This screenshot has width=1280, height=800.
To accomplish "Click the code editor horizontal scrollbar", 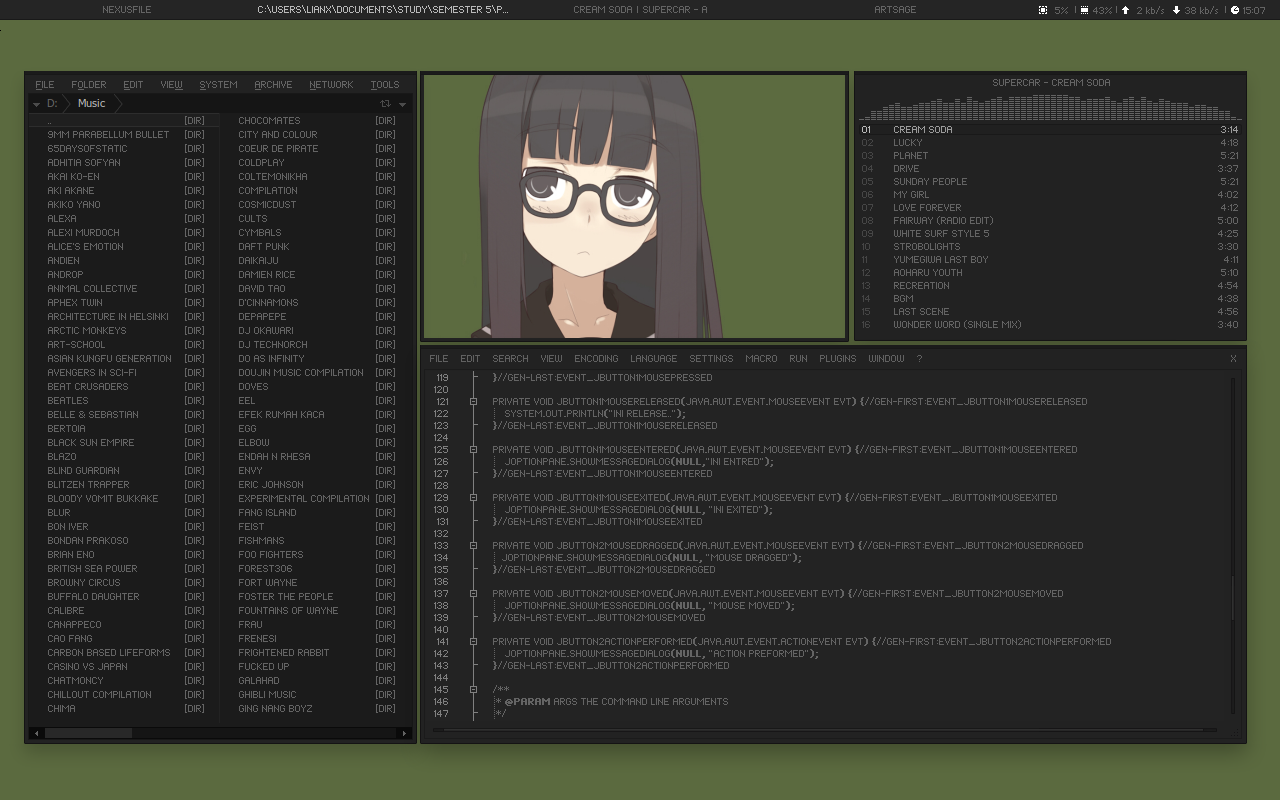I will 827,730.
